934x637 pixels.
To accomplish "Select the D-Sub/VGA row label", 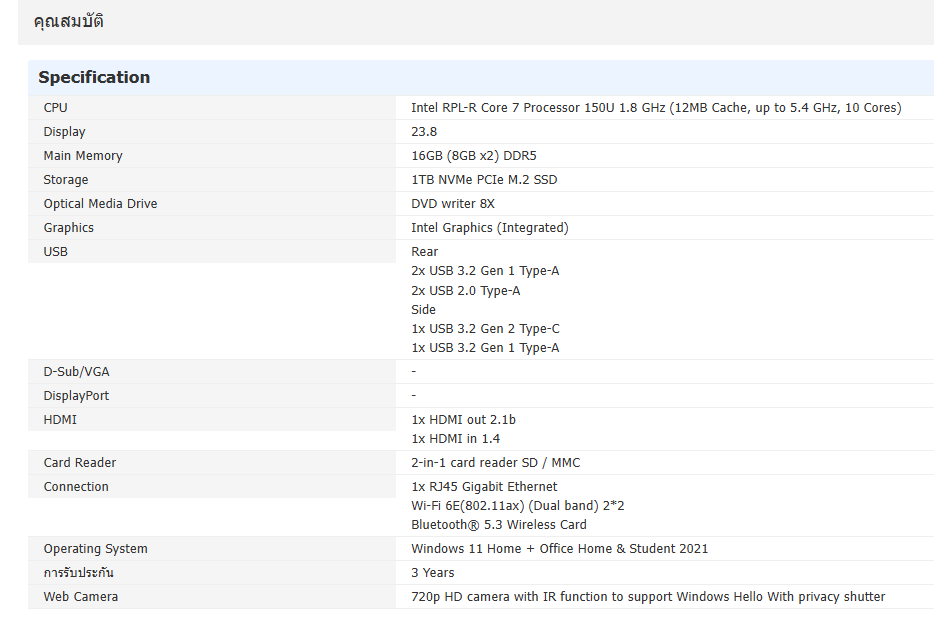I will [76, 372].
